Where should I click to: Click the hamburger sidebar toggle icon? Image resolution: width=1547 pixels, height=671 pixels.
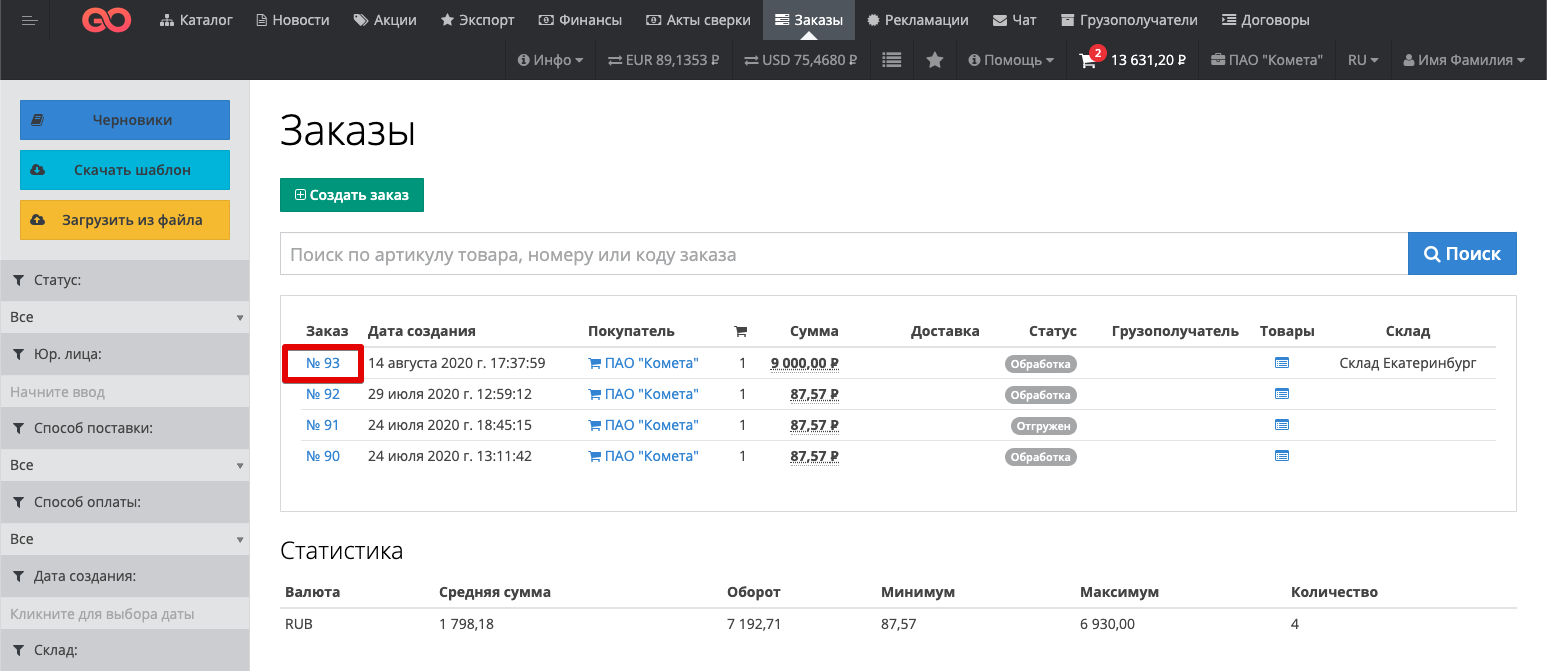(x=29, y=20)
